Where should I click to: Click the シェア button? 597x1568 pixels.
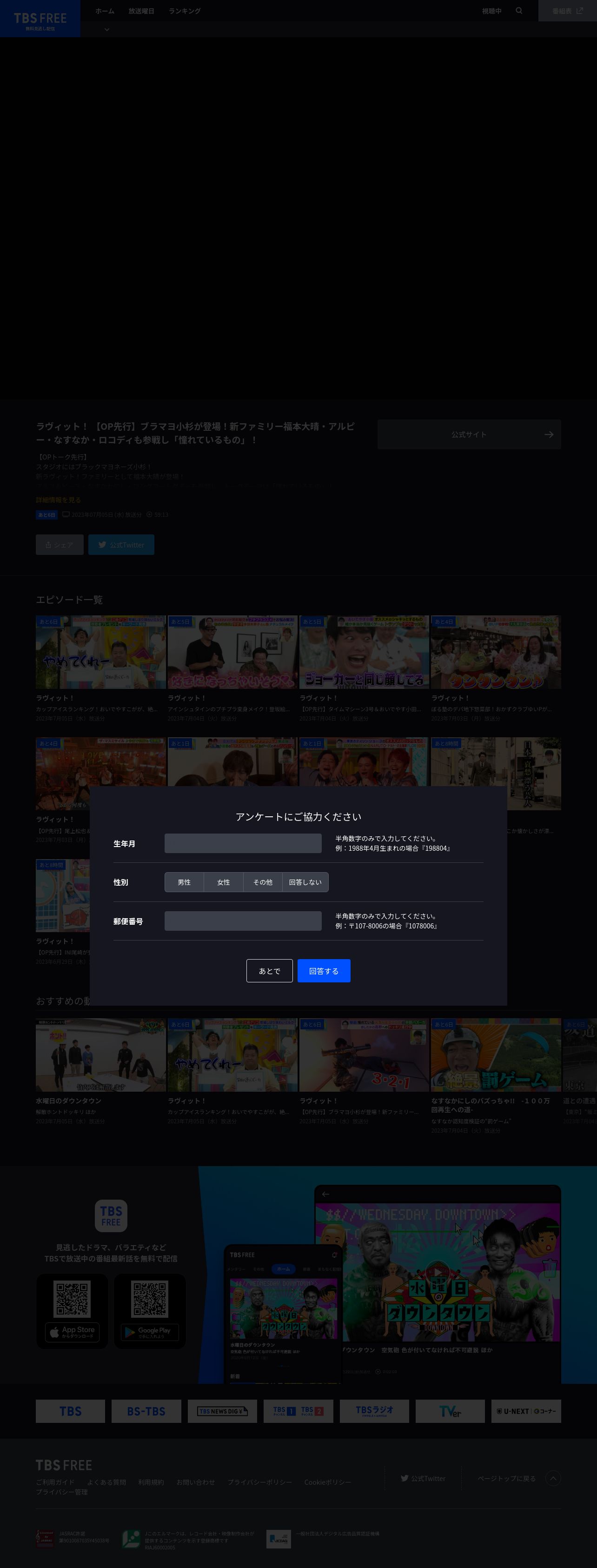(x=60, y=545)
